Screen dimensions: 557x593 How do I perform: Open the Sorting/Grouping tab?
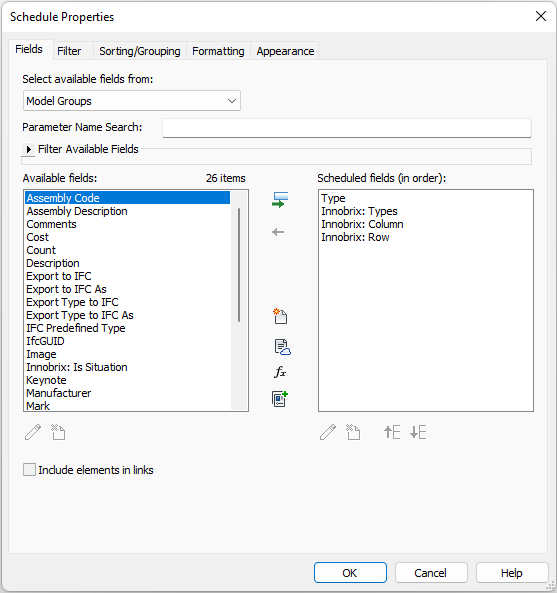coord(140,51)
